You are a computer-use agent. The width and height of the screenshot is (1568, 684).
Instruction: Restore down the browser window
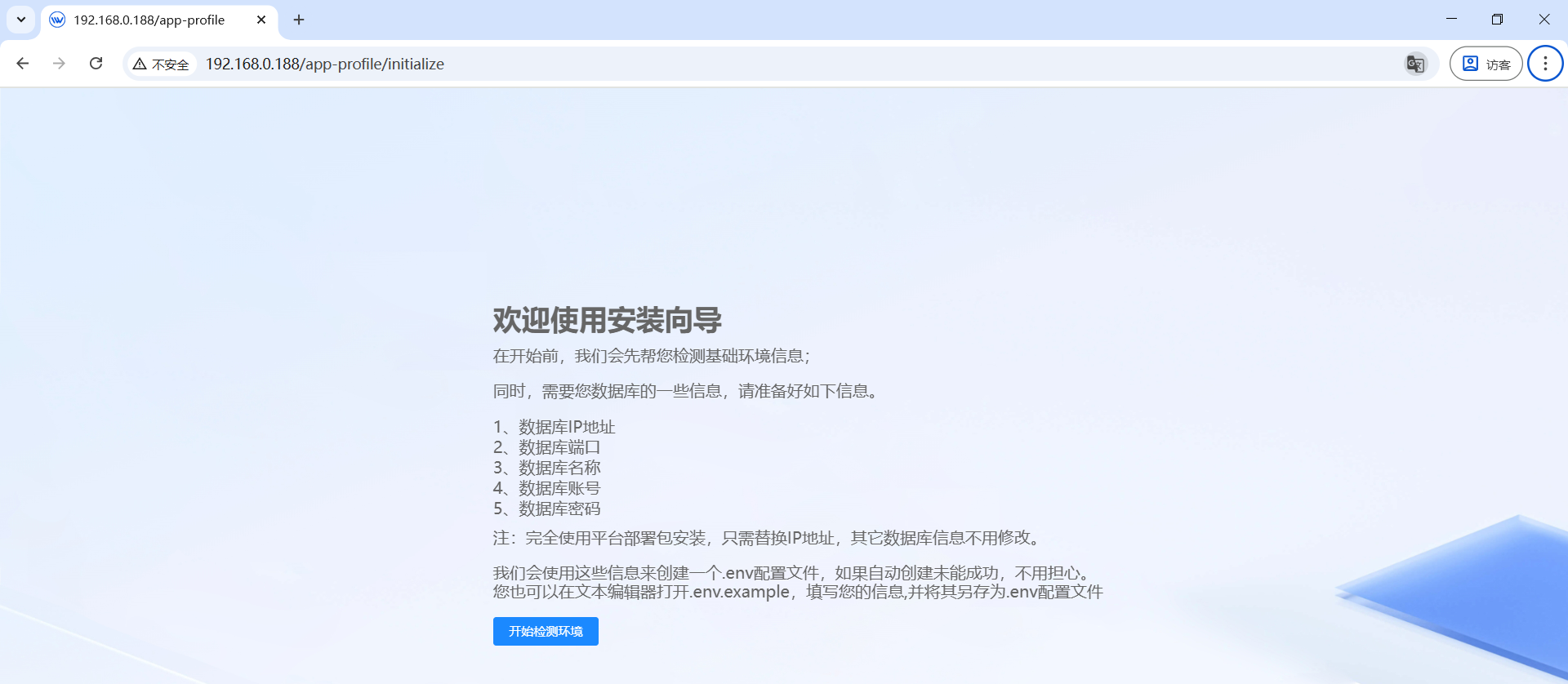pos(1497,19)
